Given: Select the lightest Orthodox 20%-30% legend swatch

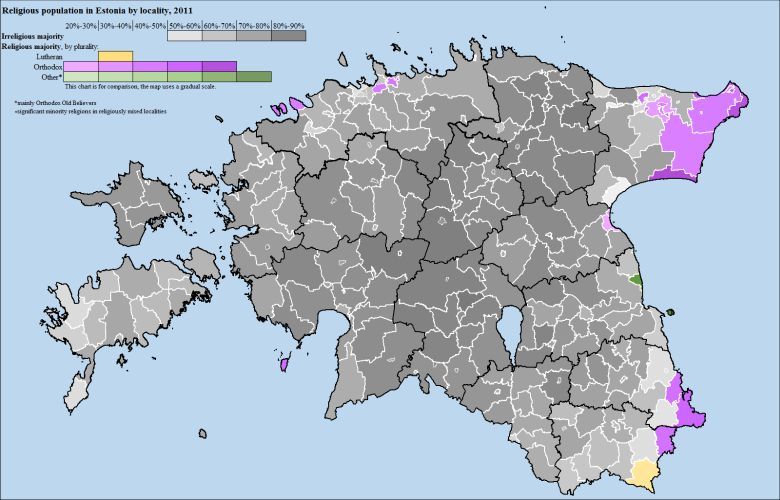Looking at the screenshot, I should (x=81, y=66).
